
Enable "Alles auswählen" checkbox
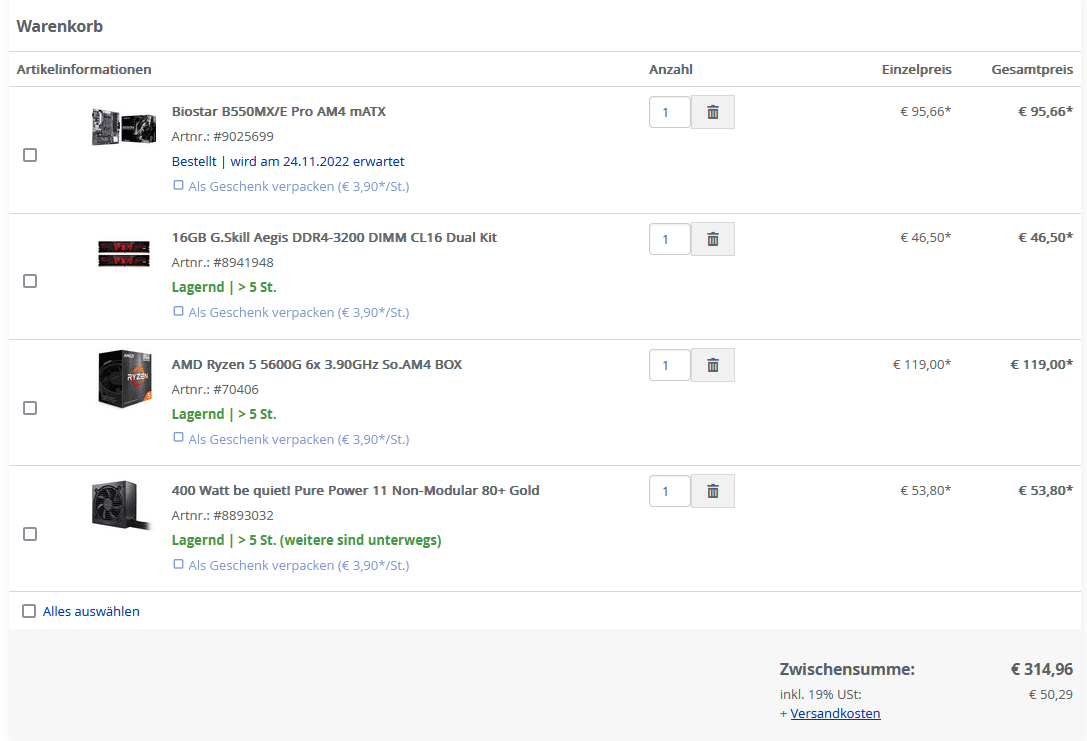29,611
